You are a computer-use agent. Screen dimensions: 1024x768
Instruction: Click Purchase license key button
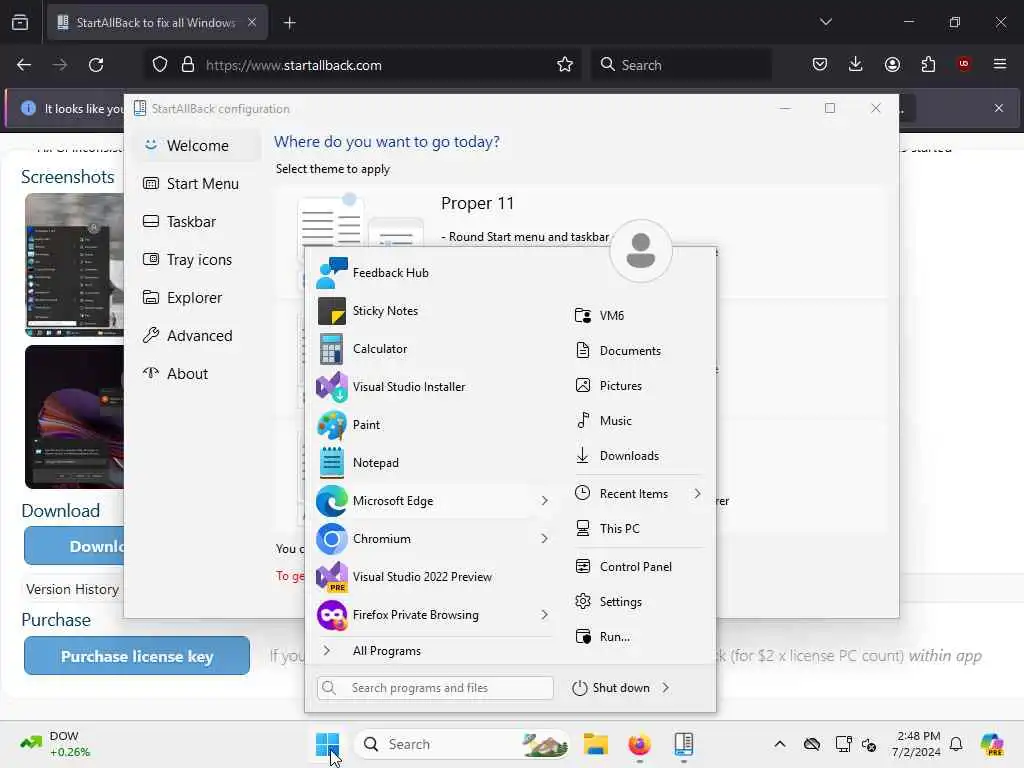[x=137, y=656]
